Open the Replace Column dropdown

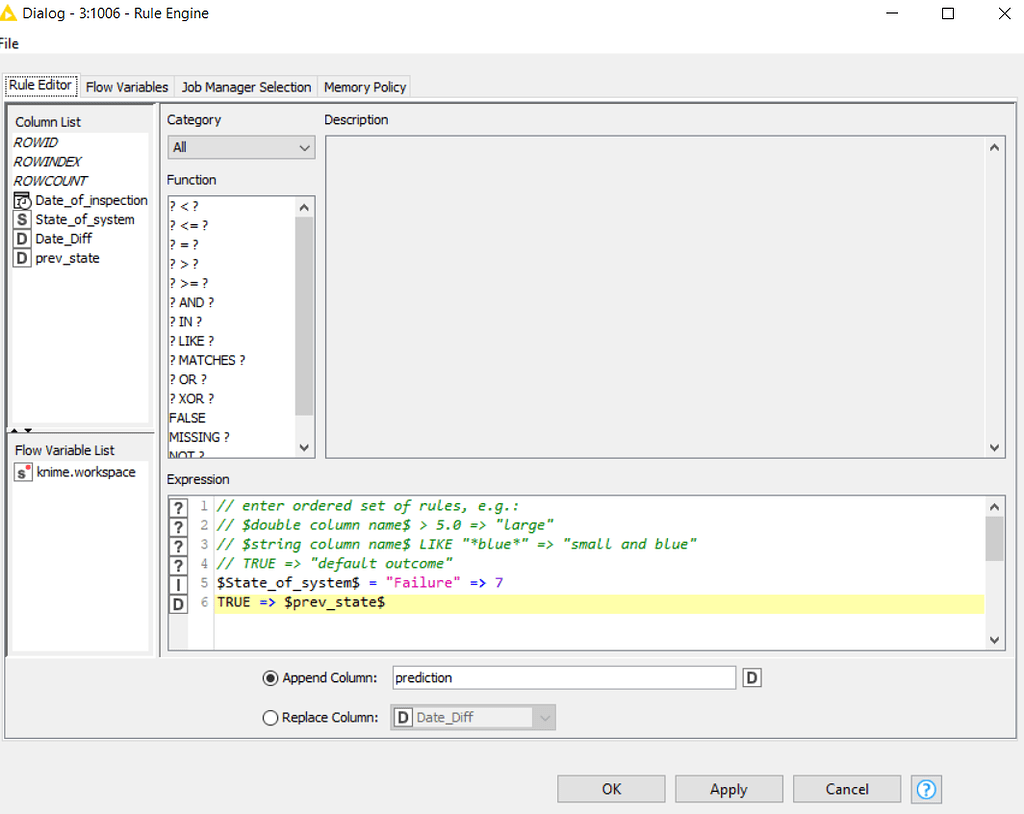click(543, 717)
